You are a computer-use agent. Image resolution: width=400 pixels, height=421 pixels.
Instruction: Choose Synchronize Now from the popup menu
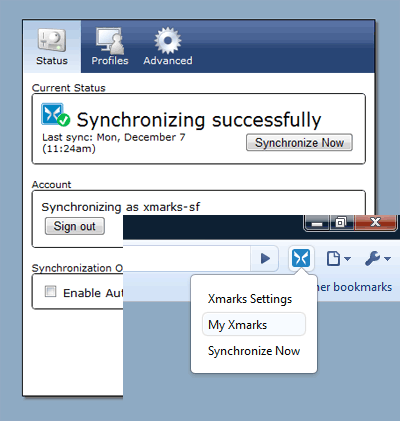tap(254, 351)
